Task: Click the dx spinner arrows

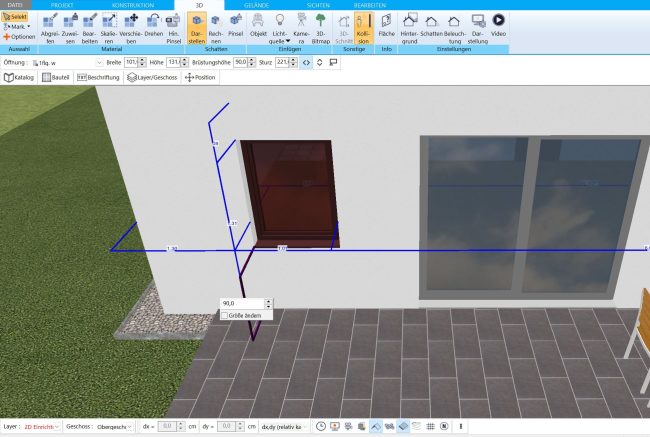Action: pyautogui.click(x=181, y=426)
